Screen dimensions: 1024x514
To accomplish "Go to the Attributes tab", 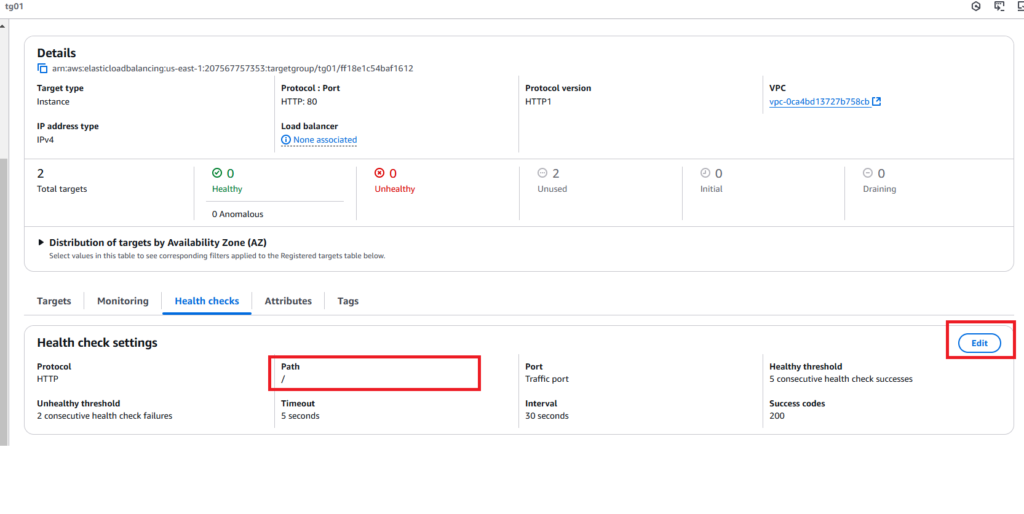I will click(x=288, y=301).
